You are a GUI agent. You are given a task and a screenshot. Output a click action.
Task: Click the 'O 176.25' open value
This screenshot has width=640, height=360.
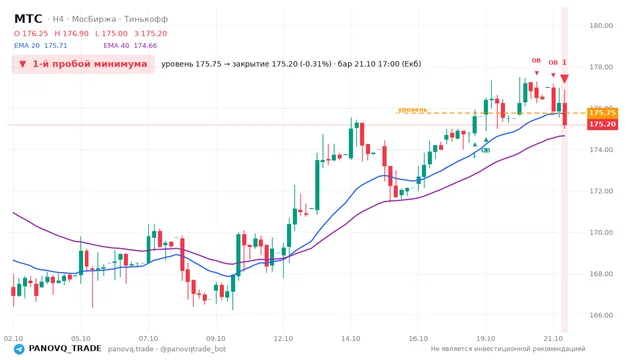31,33
